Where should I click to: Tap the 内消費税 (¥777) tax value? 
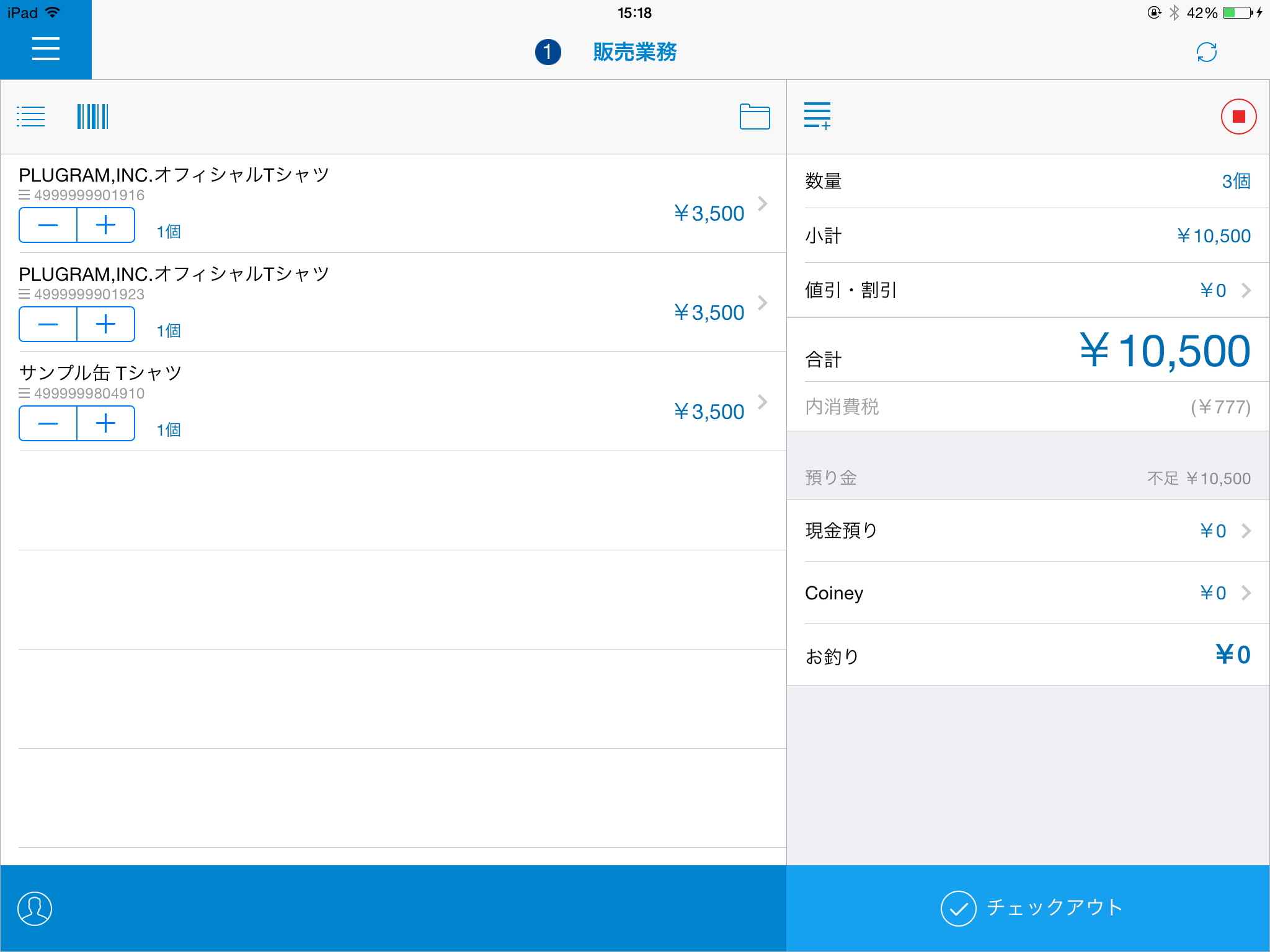[x=1220, y=407]
